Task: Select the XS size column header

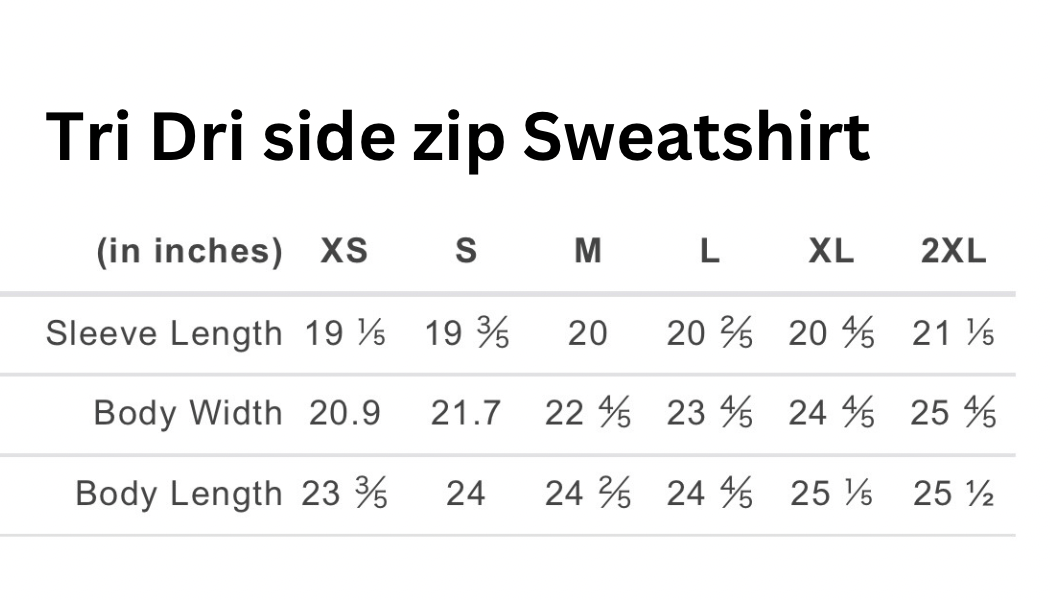Action: (x=344, y=251)
